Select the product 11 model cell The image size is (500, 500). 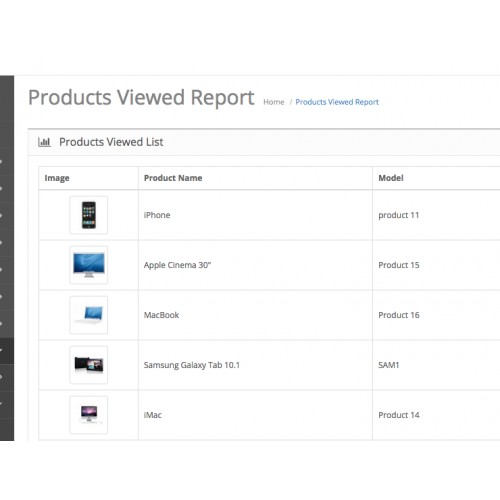[436, 215]
